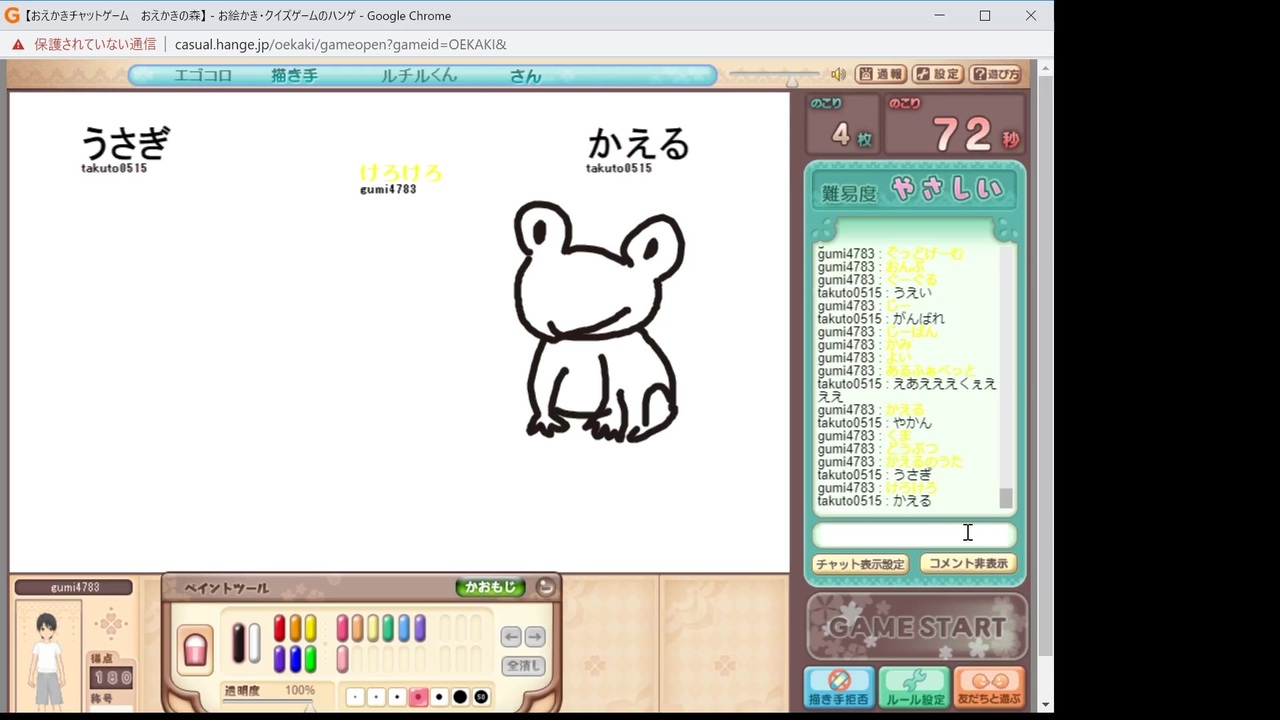Select the smallest brush size dot
Viewport: 1280px width, 720px height.
coord(355,697)
